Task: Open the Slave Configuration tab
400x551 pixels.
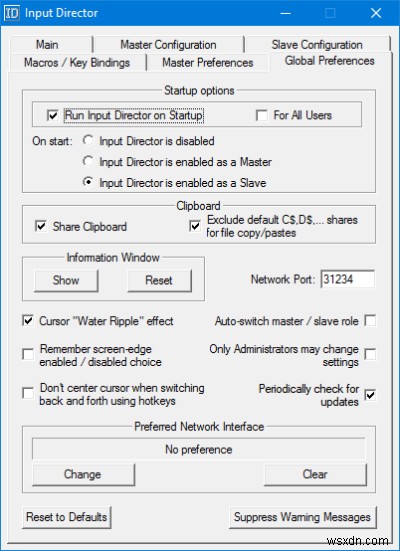Action: (x=317, y=45)
